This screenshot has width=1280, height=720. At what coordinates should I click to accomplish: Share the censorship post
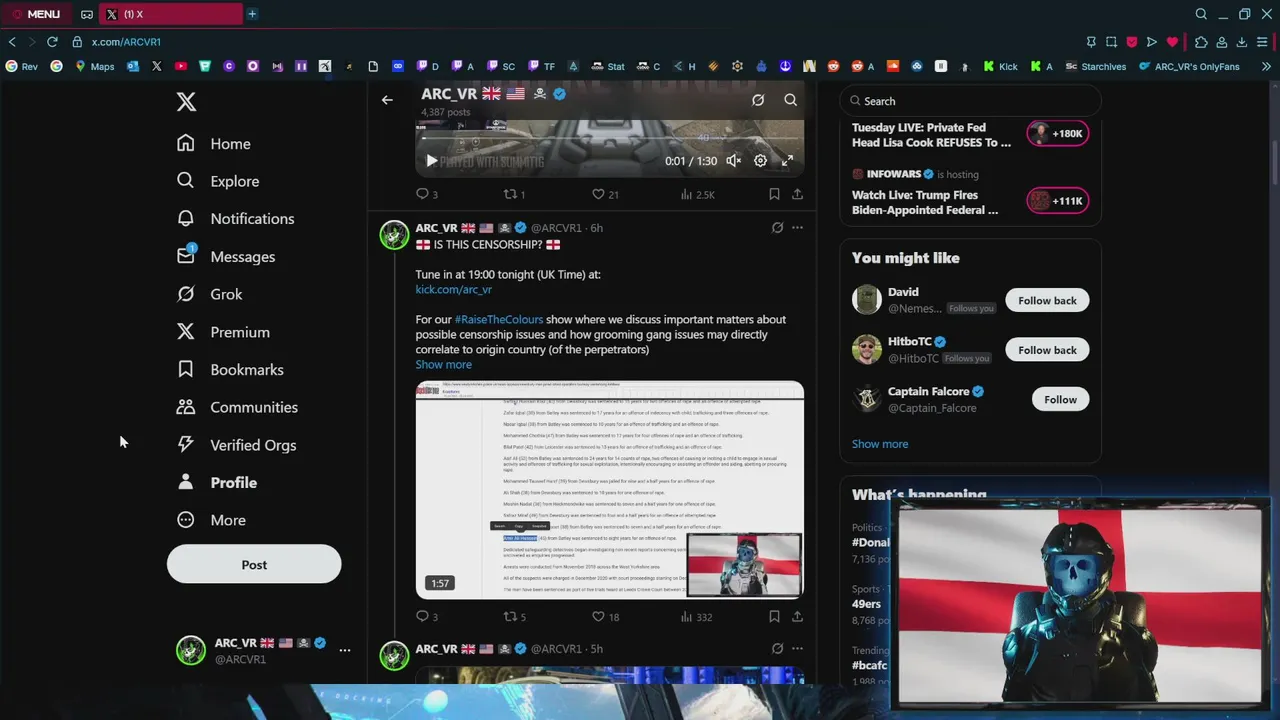[797, 617]
